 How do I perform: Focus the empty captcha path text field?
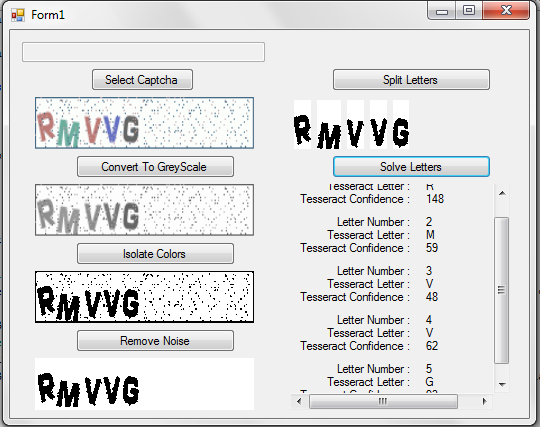point(143,52)
